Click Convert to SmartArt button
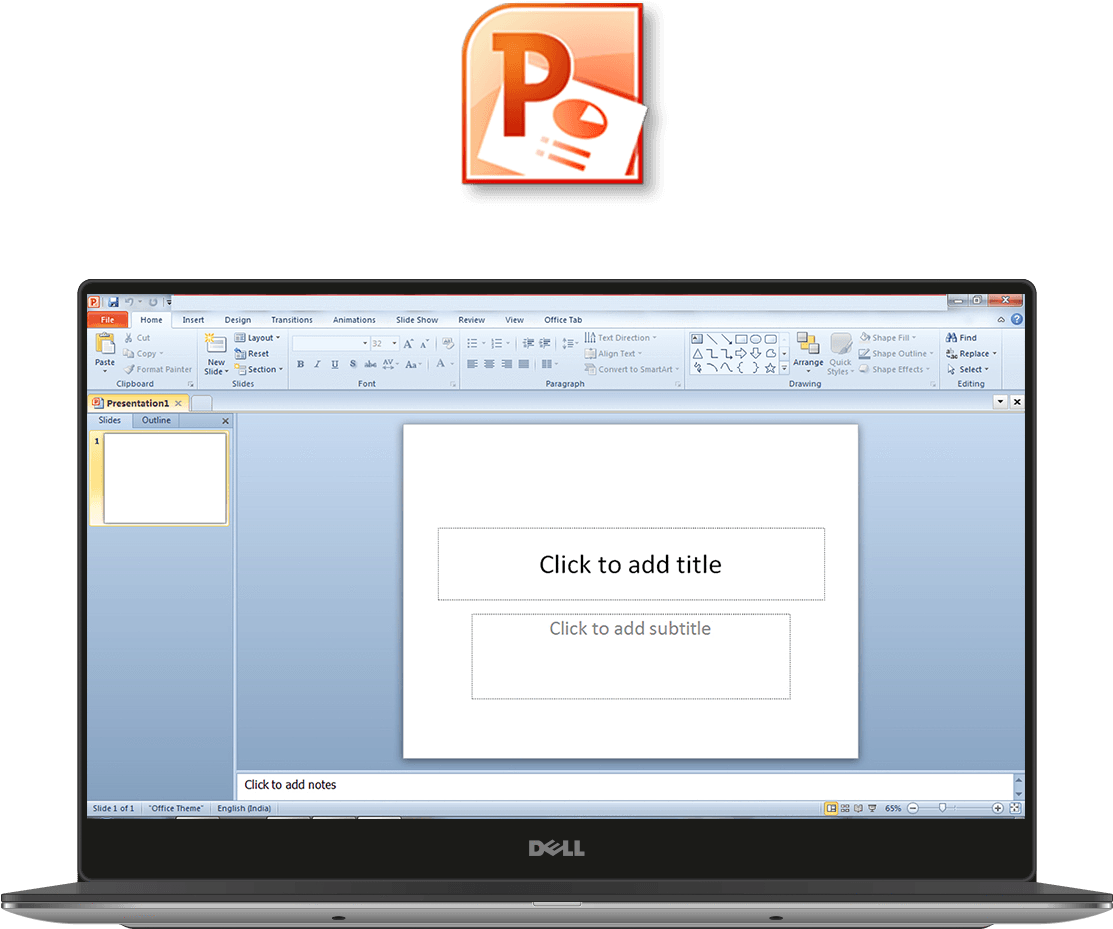Image resolution: width=1113 pixels, height=929 pixels. 631,369
